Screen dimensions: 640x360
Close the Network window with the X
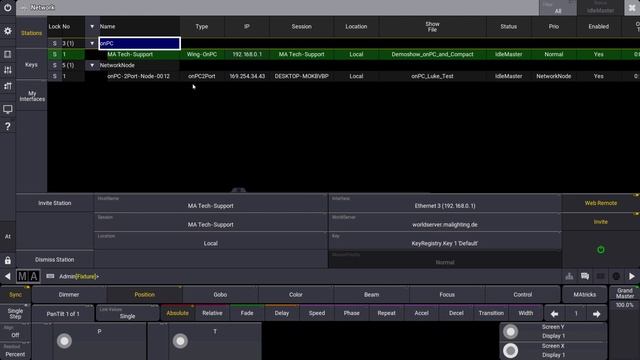click(x=632, y=8)
